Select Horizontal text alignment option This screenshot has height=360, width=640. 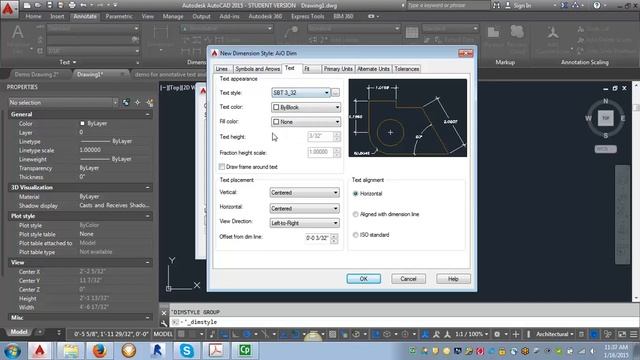tap(356, 193)
